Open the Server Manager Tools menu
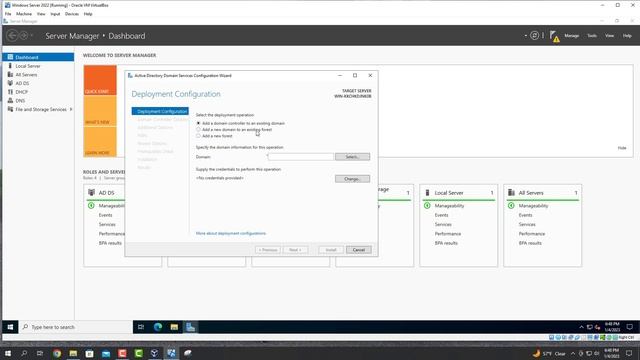Viewport: 640px width, 360px height. [592, 36]
